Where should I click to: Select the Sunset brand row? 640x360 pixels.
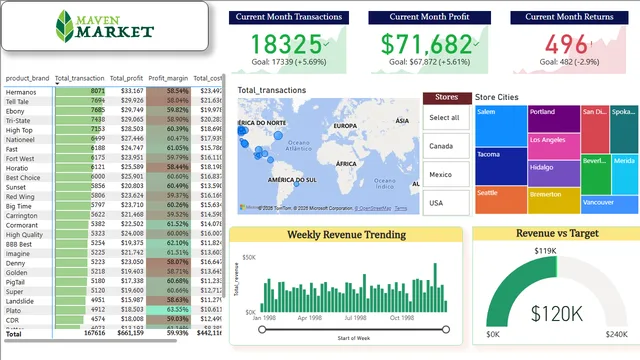tap(113, 187)
